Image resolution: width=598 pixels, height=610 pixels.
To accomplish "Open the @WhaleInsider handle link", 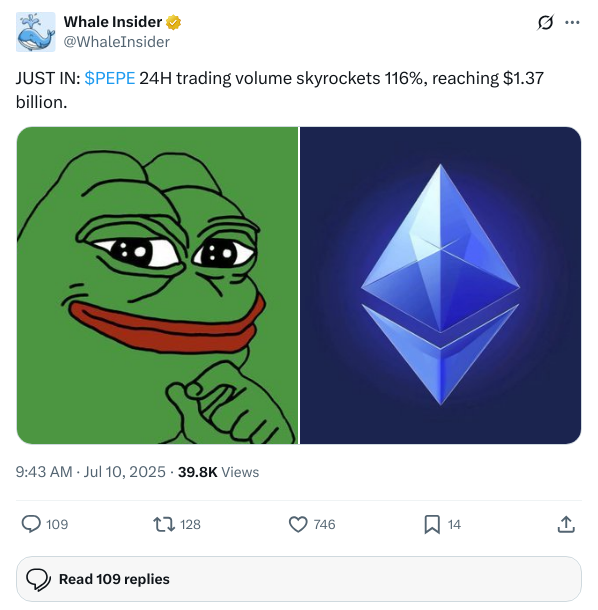I will pos(117,42).
